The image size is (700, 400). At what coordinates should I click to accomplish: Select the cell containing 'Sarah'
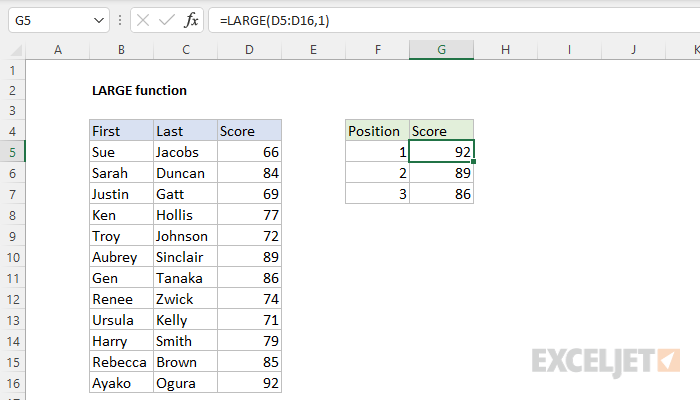tap(121, 173)
